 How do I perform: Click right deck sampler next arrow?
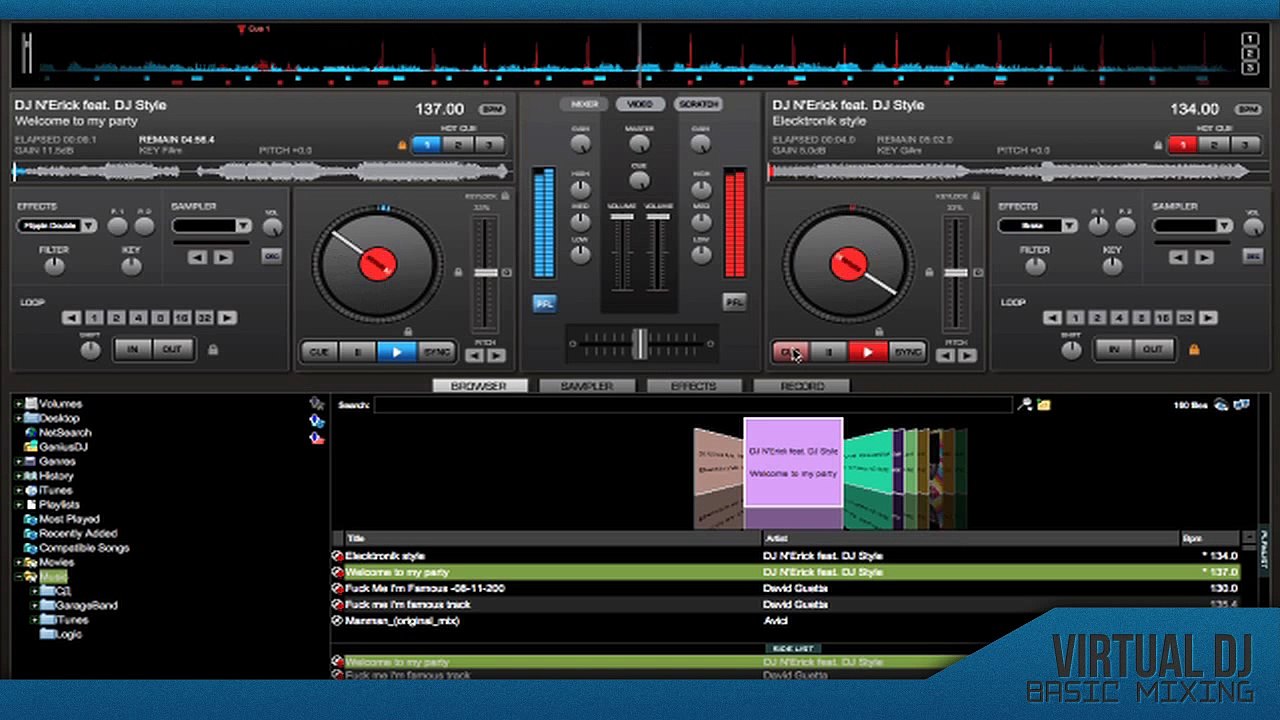tap(1203, 257)
